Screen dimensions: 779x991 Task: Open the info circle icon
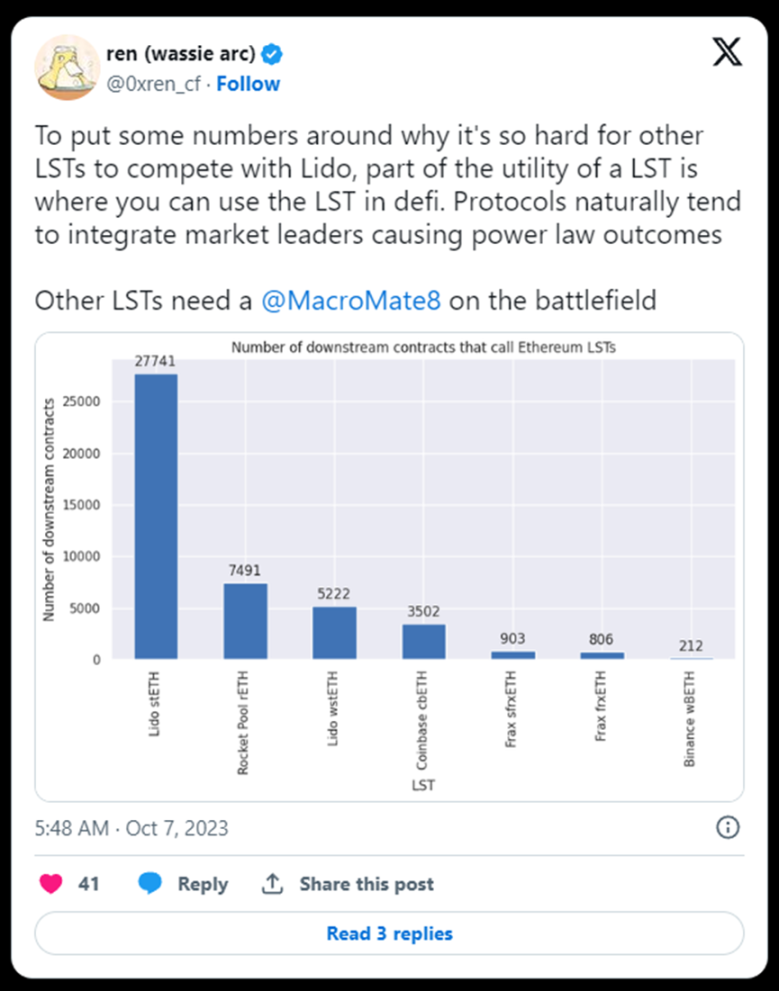728,827
